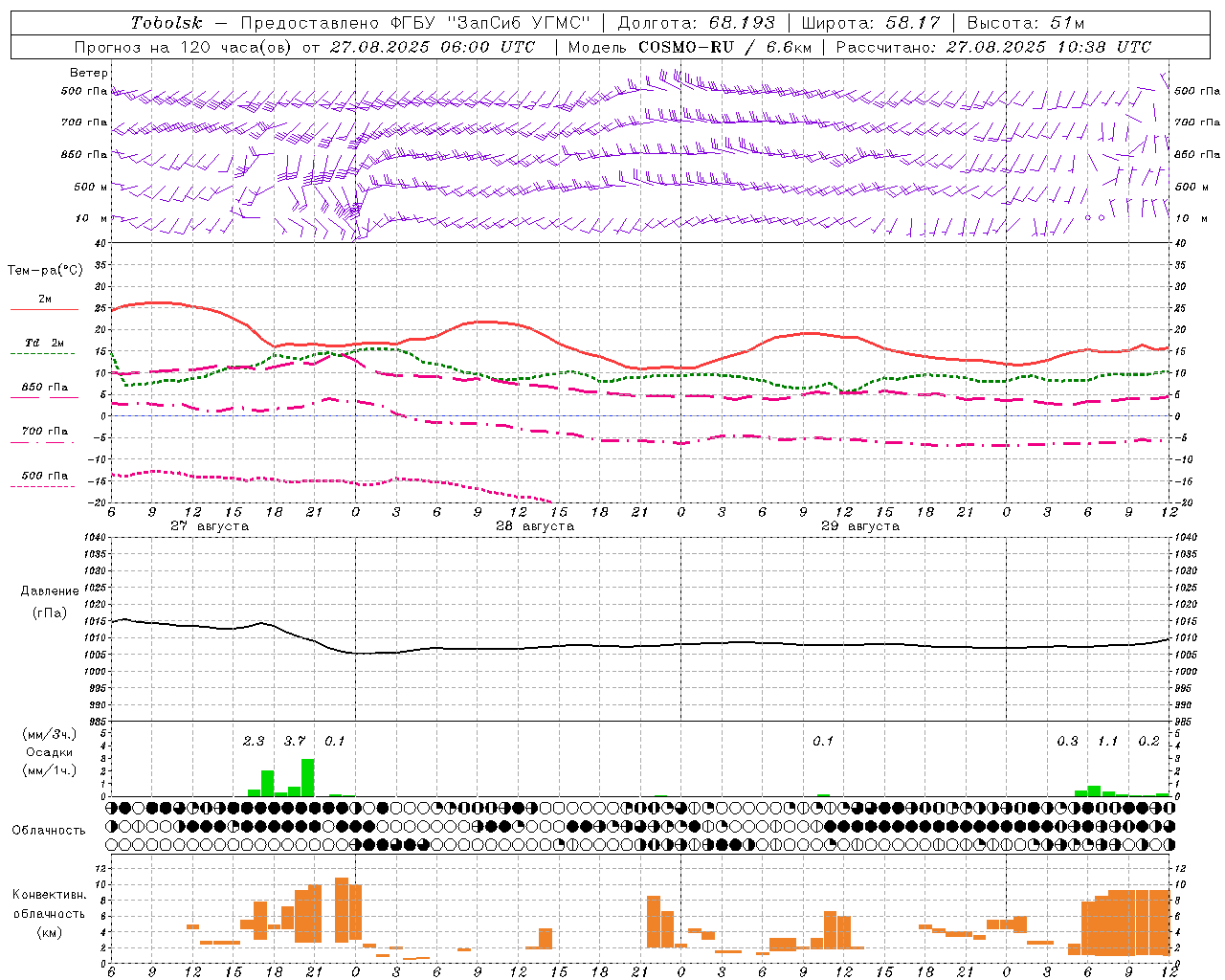
Task: Click the "(км)" unit under convective cloudiness
Action: pos(49,932)
